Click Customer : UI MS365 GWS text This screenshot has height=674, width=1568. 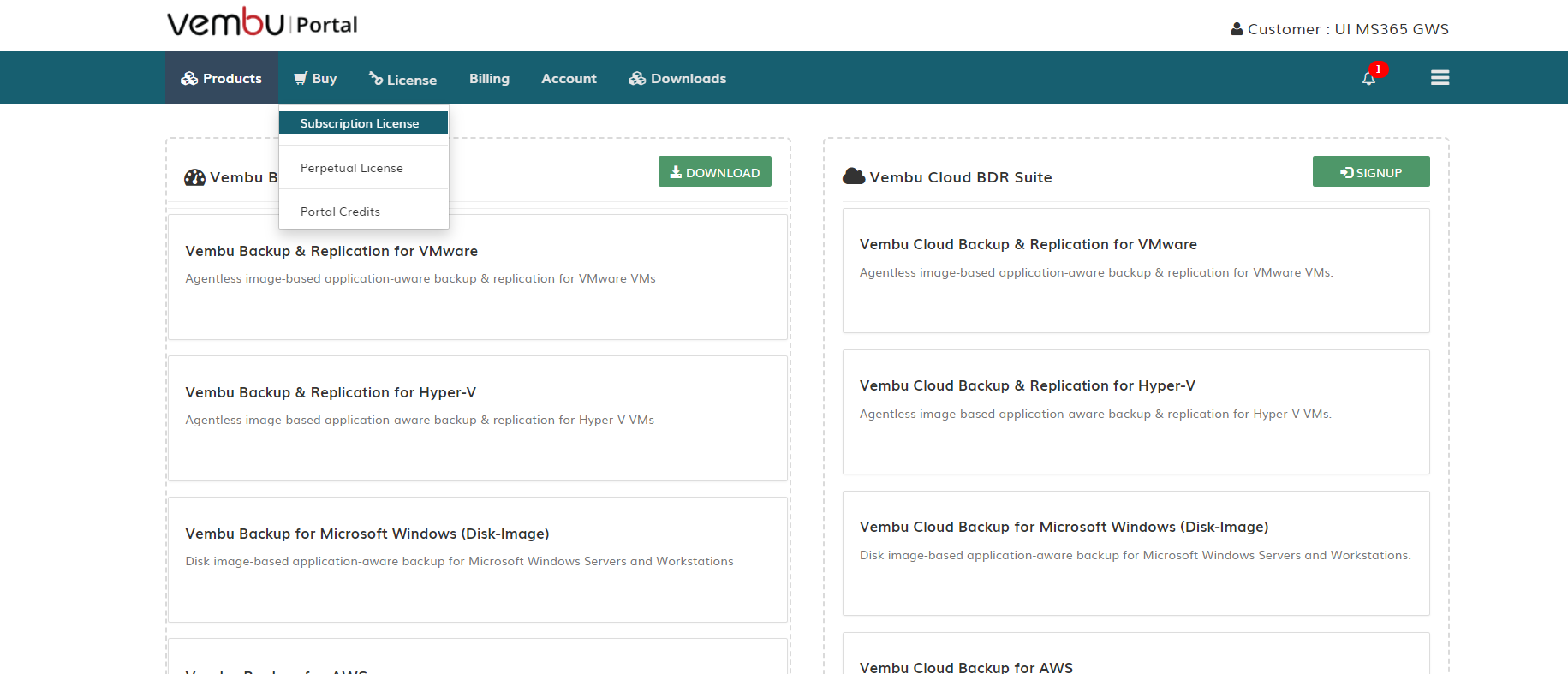pyautogui.click(x=1348, y=29)
